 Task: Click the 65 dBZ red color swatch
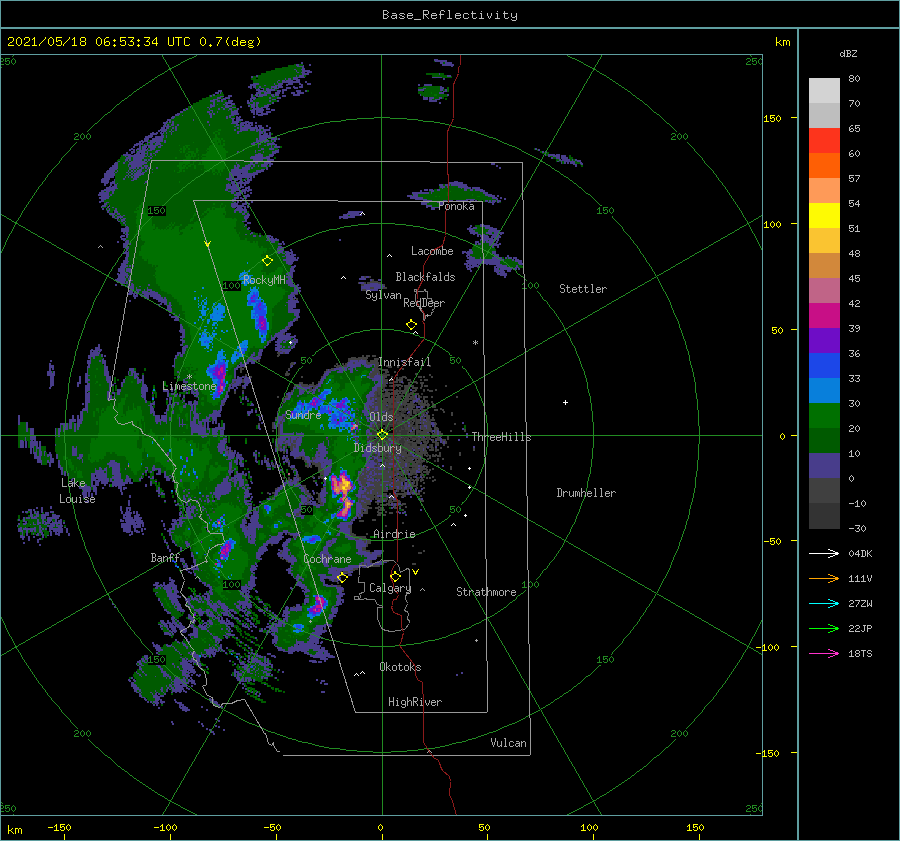coord(824,140)
